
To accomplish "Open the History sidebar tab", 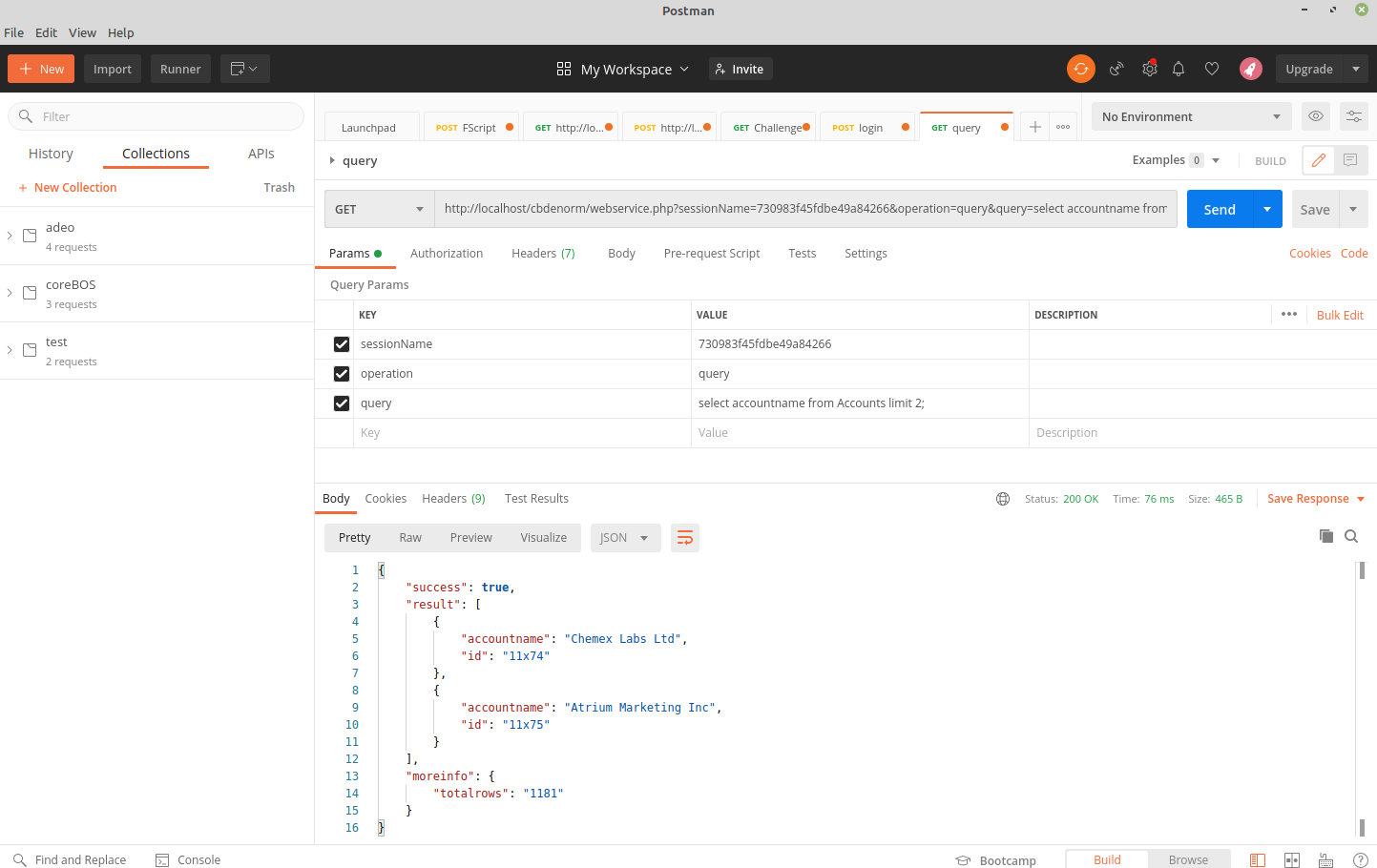I will coord(51,154).
